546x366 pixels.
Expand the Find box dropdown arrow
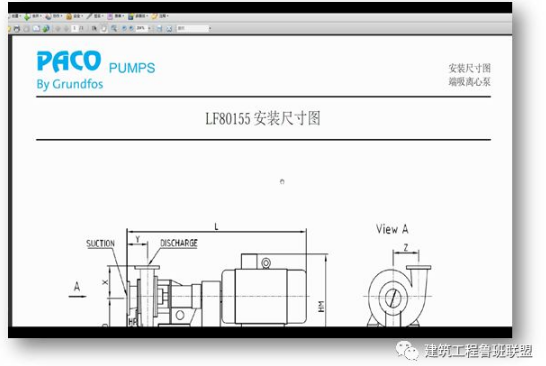click(x=210, y=28)
